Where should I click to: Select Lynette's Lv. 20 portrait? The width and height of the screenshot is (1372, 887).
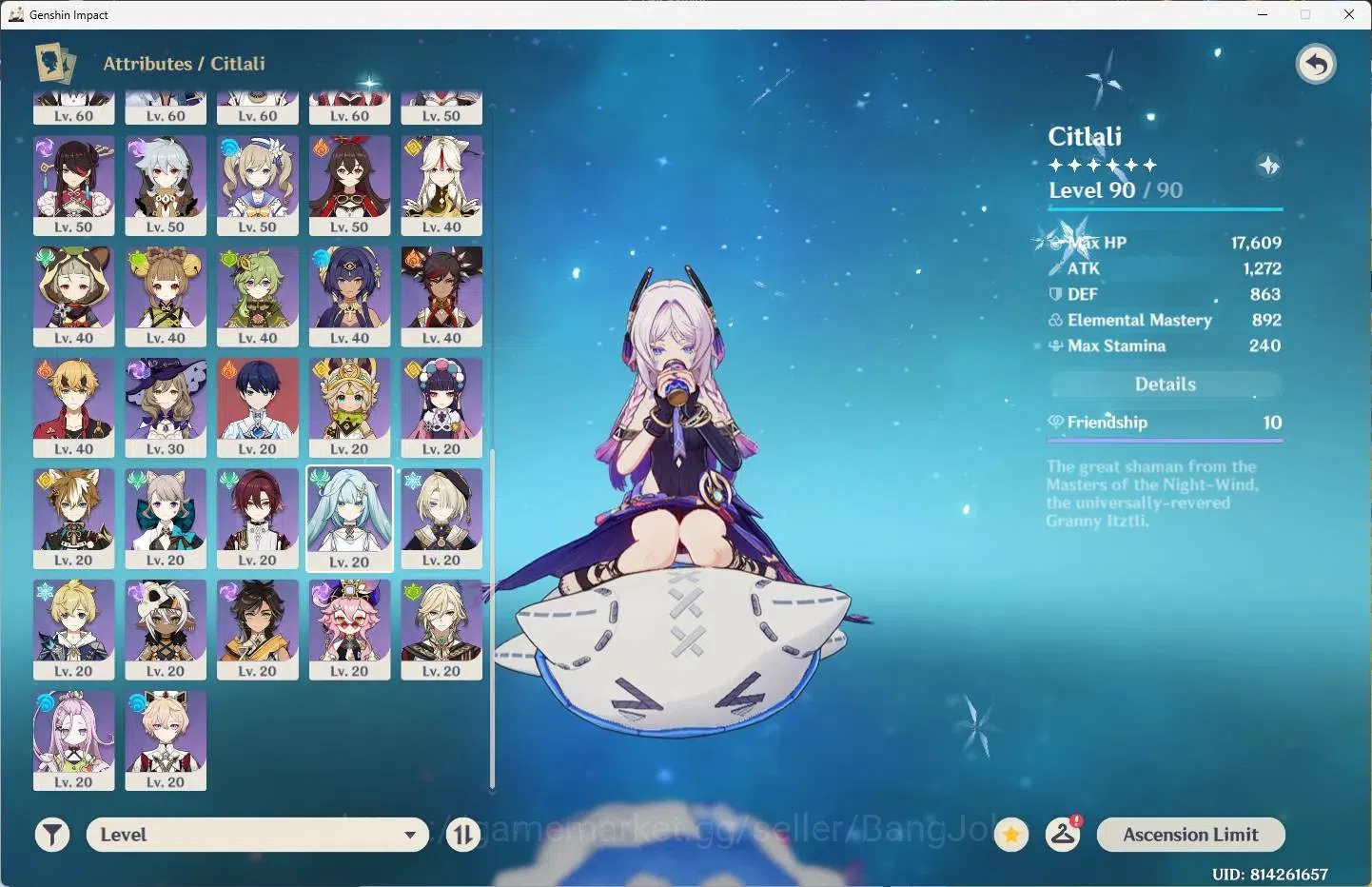tap(166, 519)
